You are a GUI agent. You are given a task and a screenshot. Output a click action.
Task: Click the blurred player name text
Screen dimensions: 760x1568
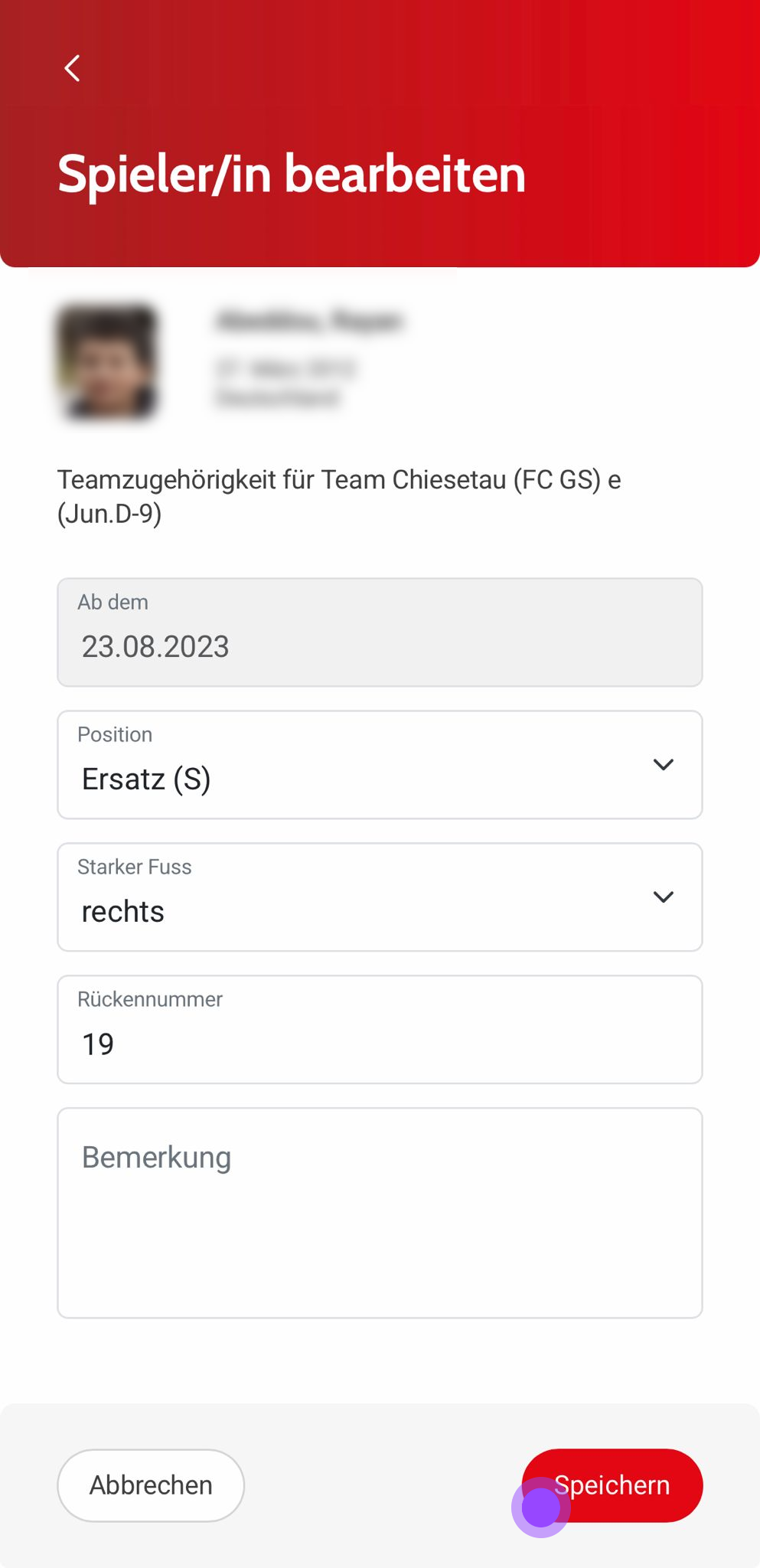point(309,322)
